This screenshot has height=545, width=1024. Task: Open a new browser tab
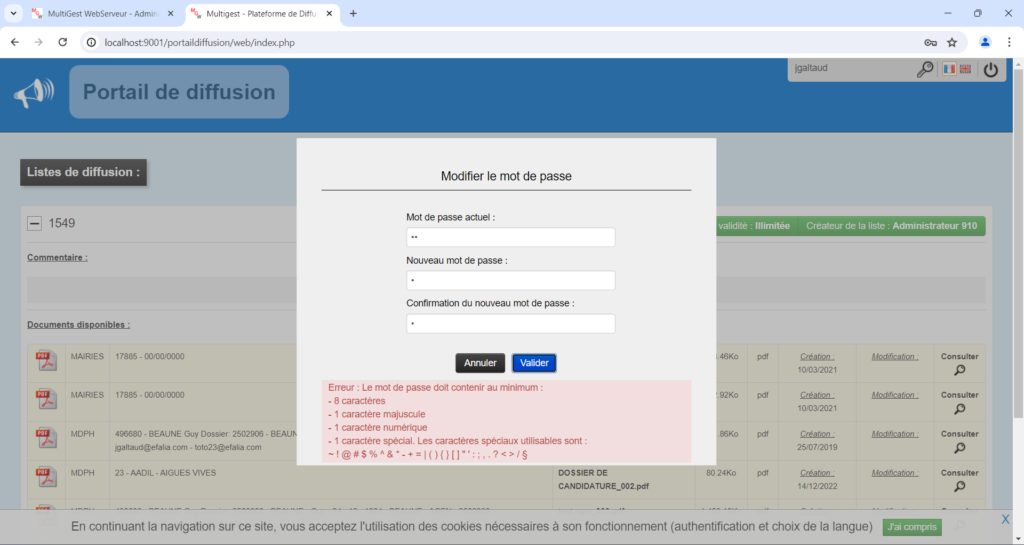click(x=353, y=14)
